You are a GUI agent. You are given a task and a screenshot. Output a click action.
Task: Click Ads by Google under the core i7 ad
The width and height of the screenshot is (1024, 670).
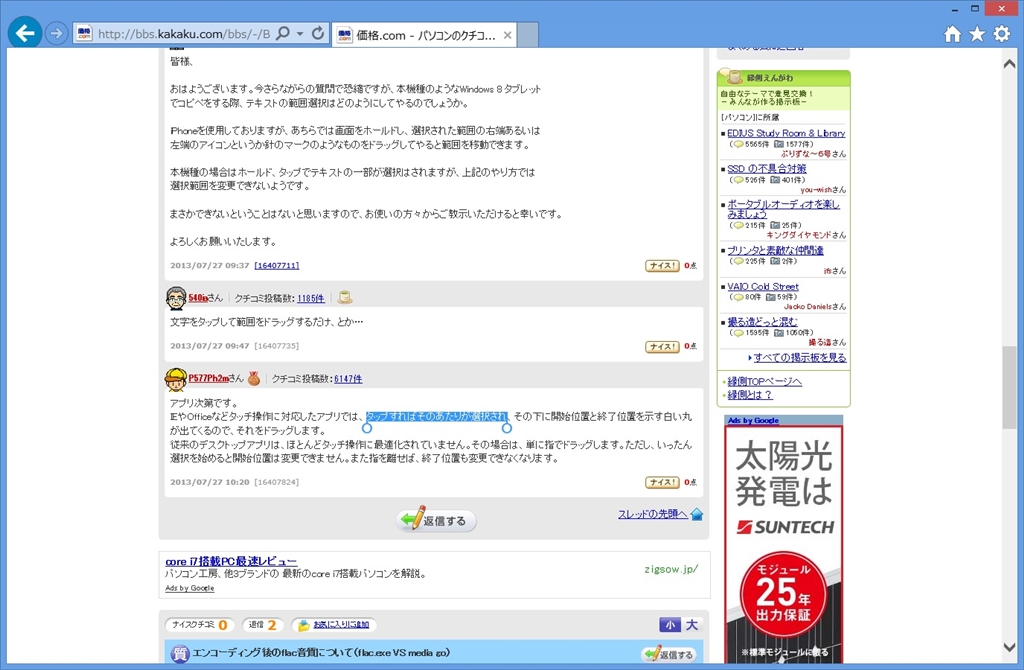(x=189, y=588)
